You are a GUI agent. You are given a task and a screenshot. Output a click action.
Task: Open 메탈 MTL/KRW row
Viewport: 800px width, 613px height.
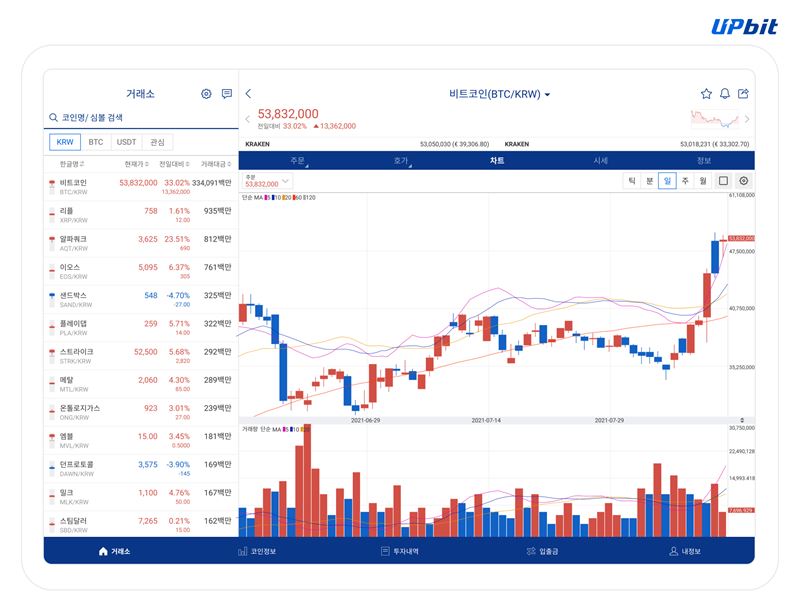[x=141, y=384]
